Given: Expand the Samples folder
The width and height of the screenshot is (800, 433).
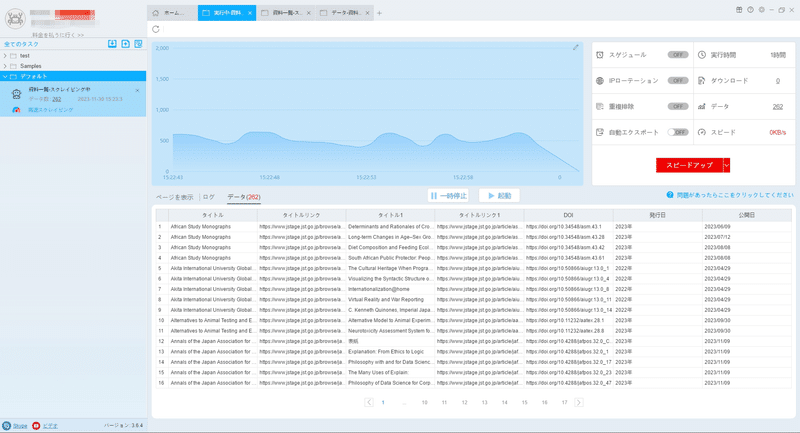Looking at the screenshot, I should click(x=5, y=66).
